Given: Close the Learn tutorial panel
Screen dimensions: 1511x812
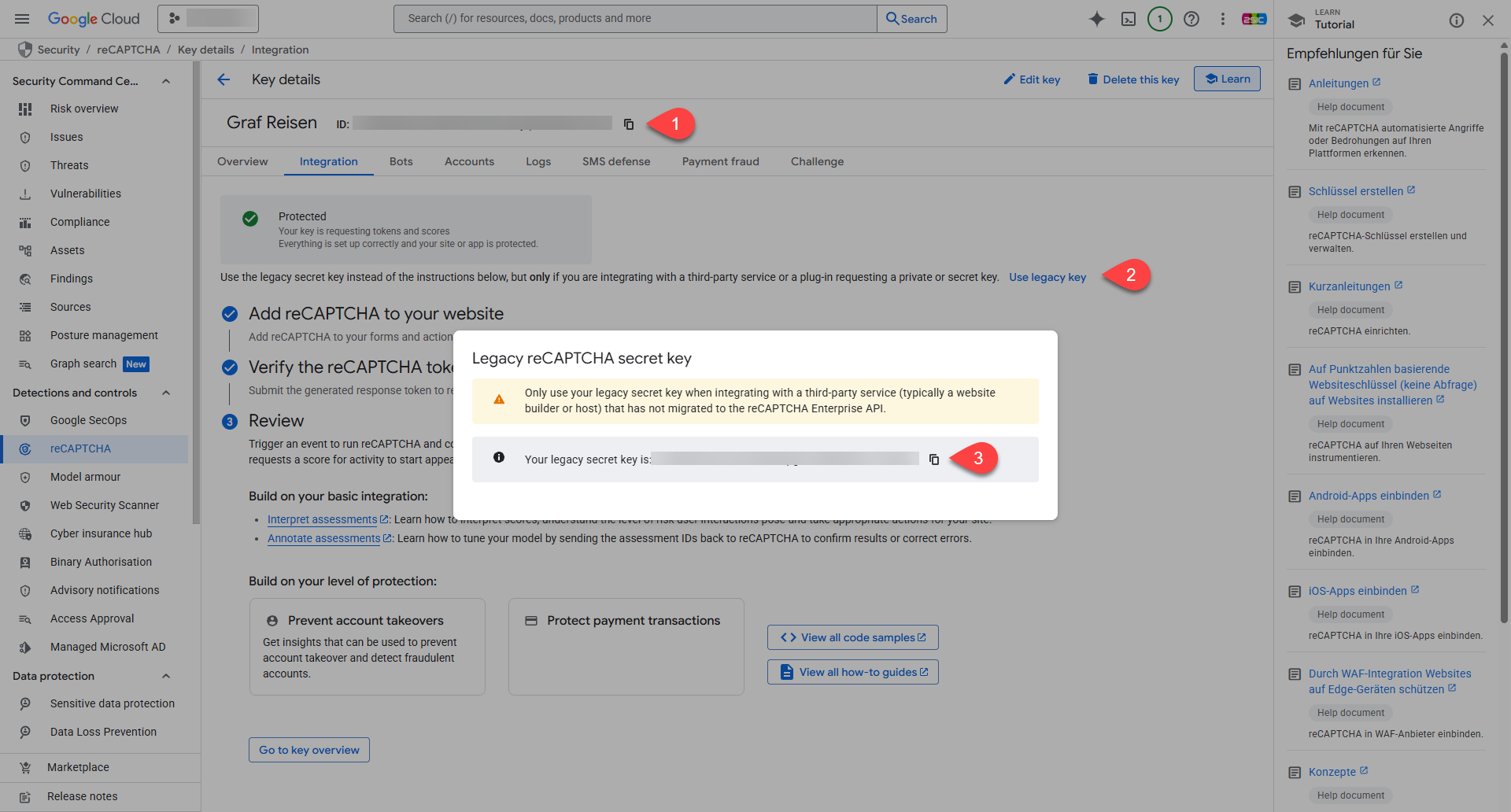Looking at the screenshot, I should (x=1487, y=20).
